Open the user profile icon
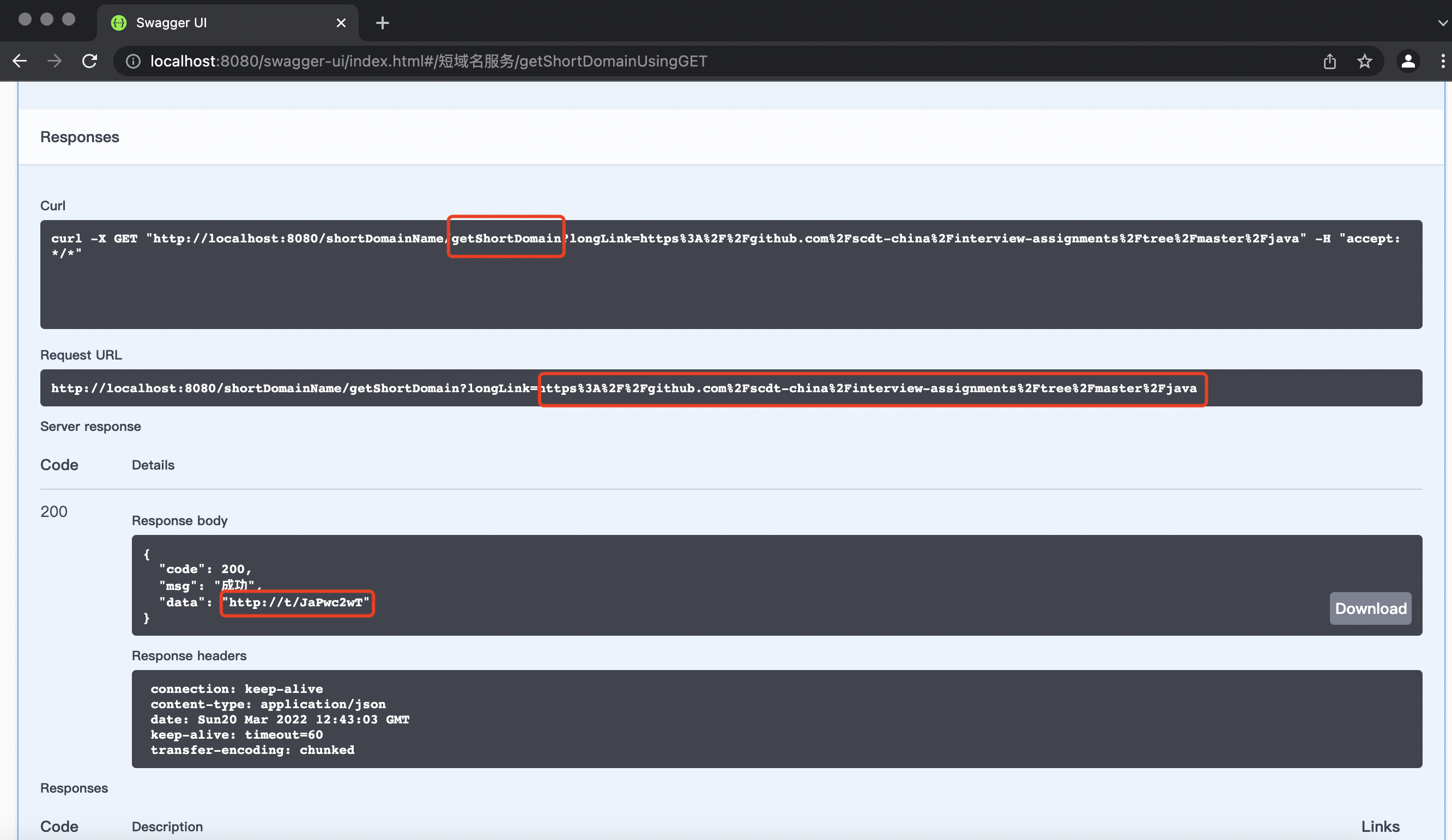The width and height of the screenshot is (1452, 840). (1408, 61)
